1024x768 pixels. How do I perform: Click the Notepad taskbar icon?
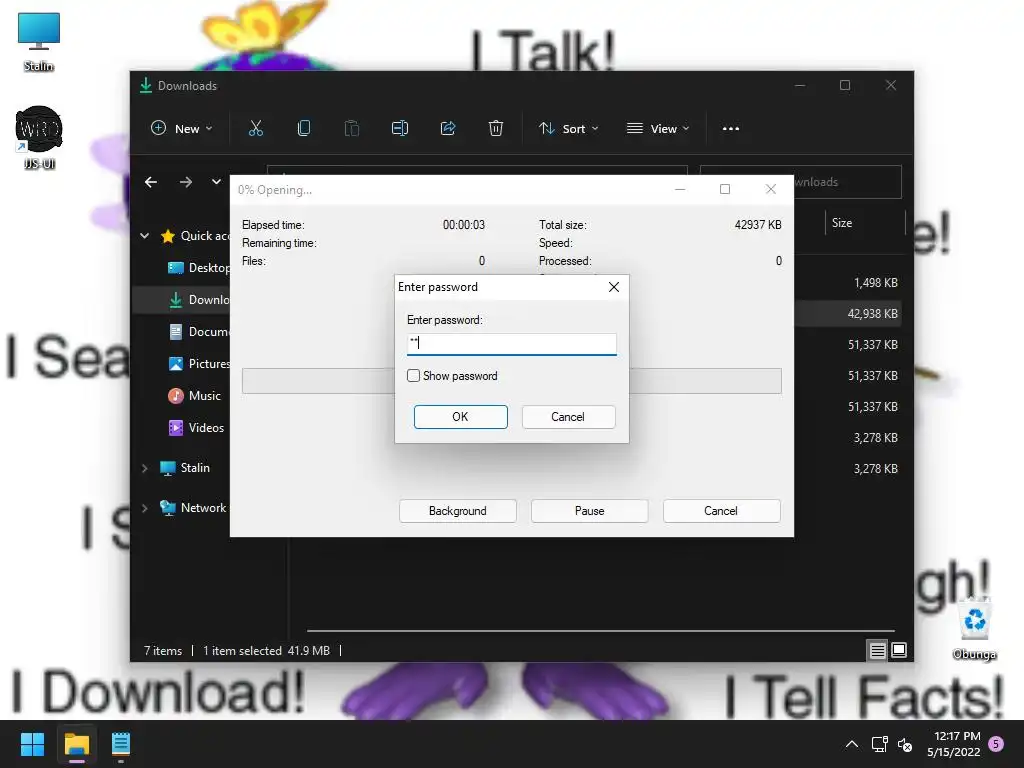tap(121, 744)
